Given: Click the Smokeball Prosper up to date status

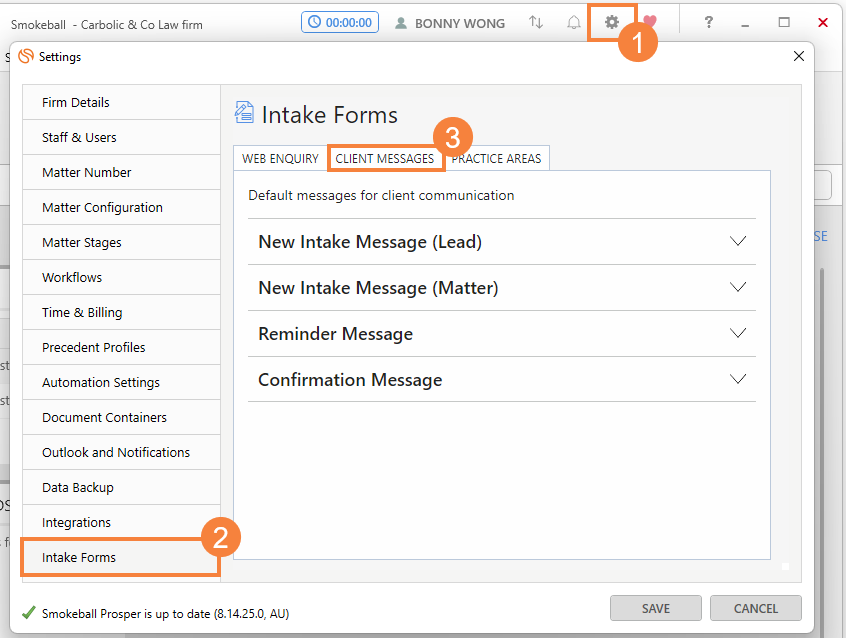Looking at the screenshot, I should point(155,614).
